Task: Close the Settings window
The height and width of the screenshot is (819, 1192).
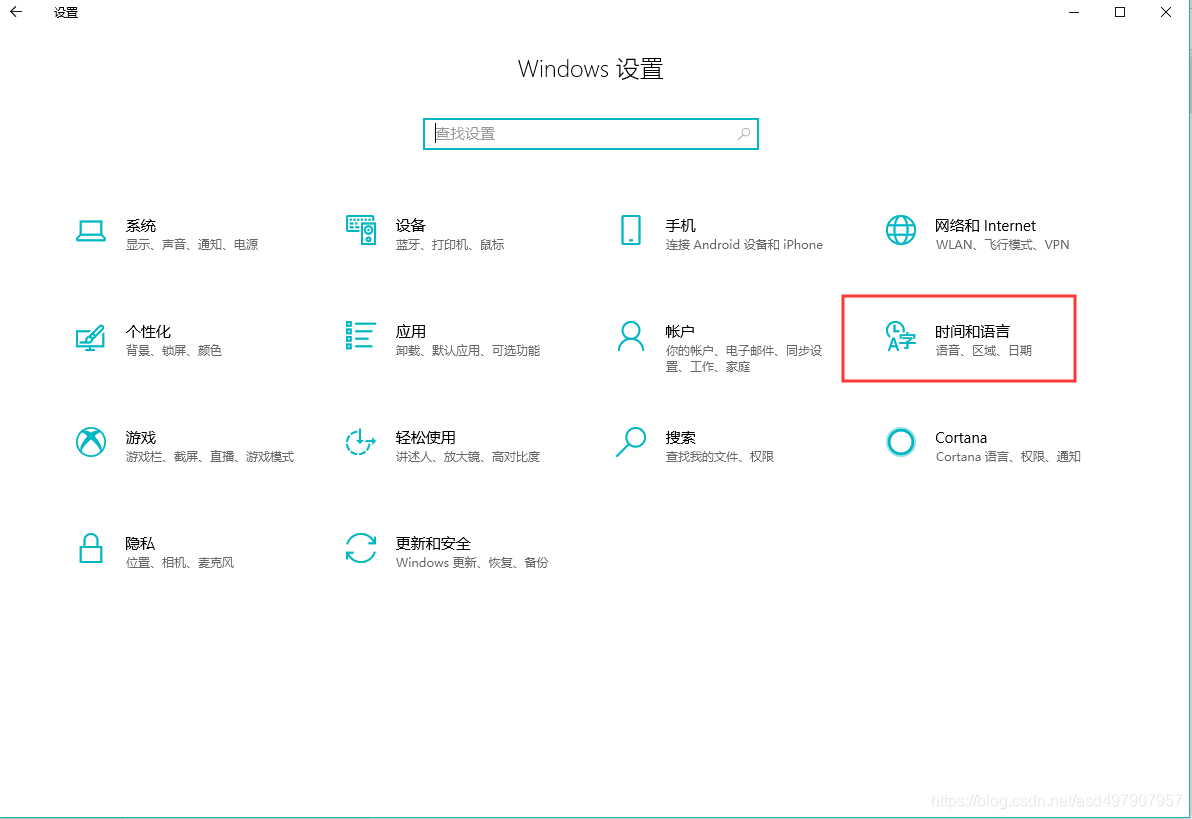Action: coord(1165,12)
